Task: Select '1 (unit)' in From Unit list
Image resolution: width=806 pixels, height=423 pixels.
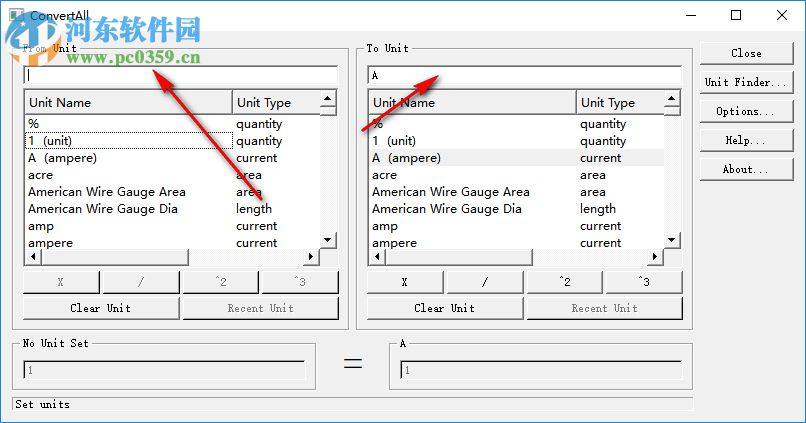Action: 173,141
